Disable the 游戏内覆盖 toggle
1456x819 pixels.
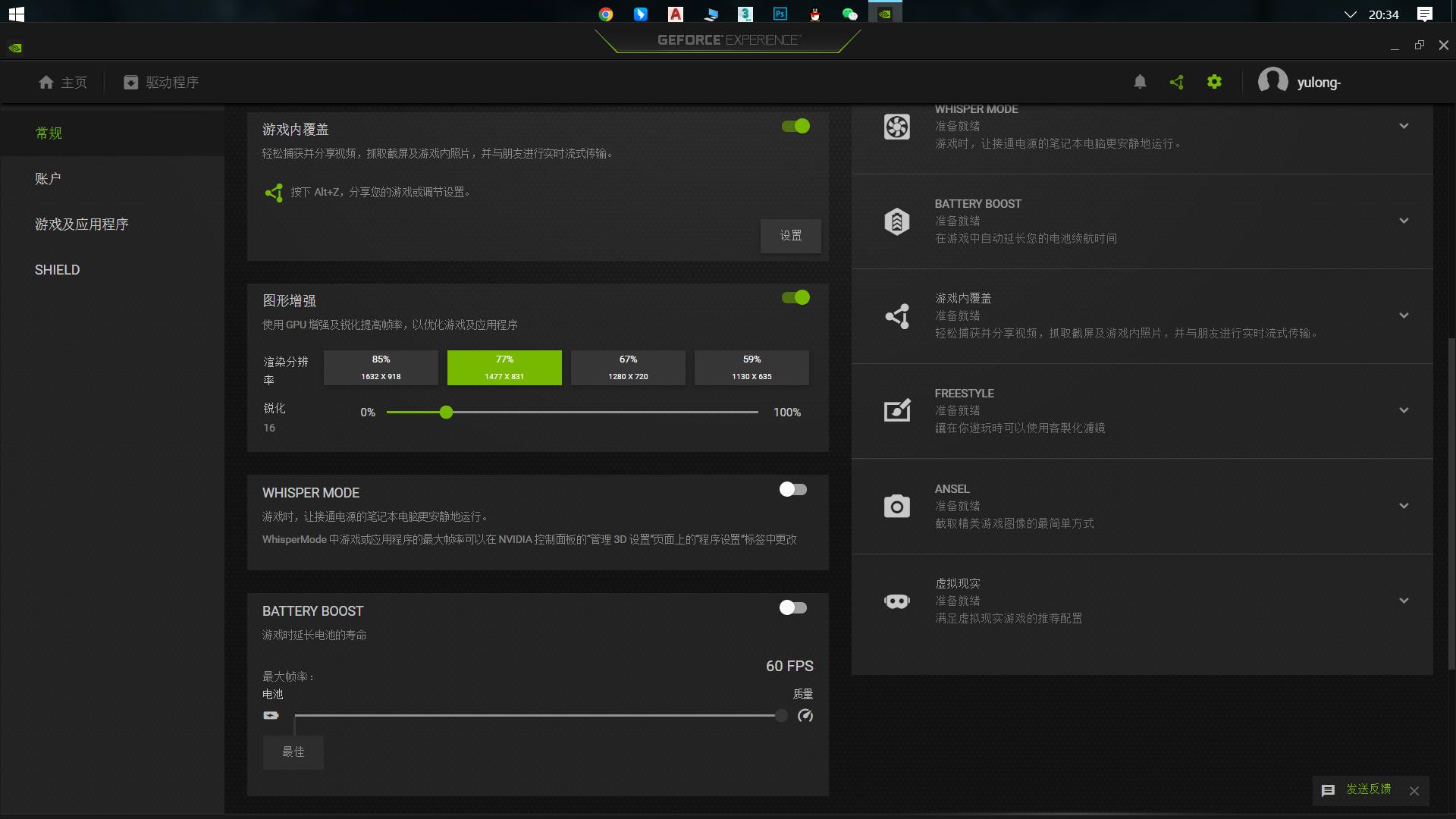pyautogui.click(x=795, y=127)
